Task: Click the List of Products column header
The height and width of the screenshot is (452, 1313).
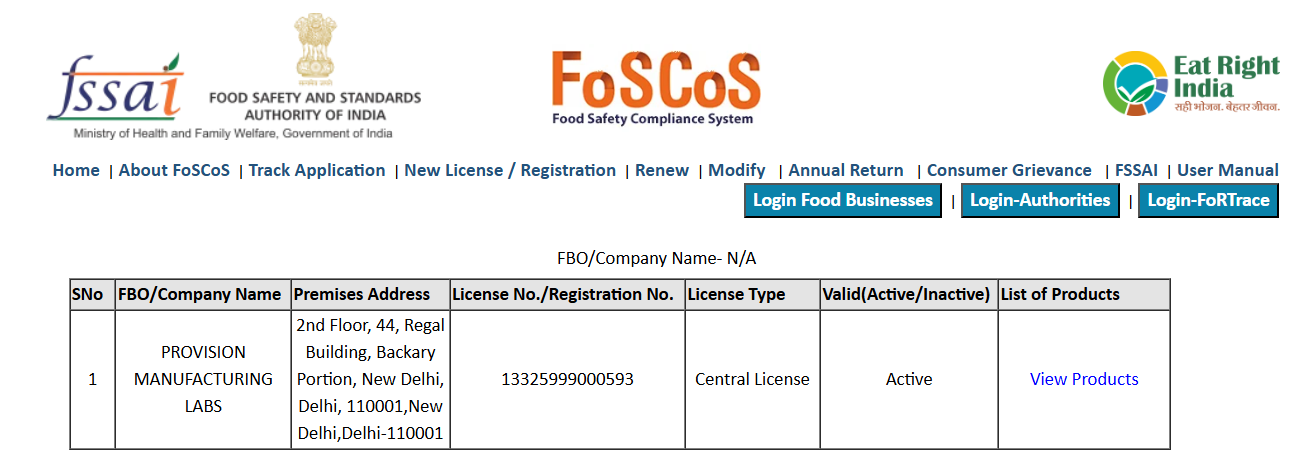Action: 1060,294
